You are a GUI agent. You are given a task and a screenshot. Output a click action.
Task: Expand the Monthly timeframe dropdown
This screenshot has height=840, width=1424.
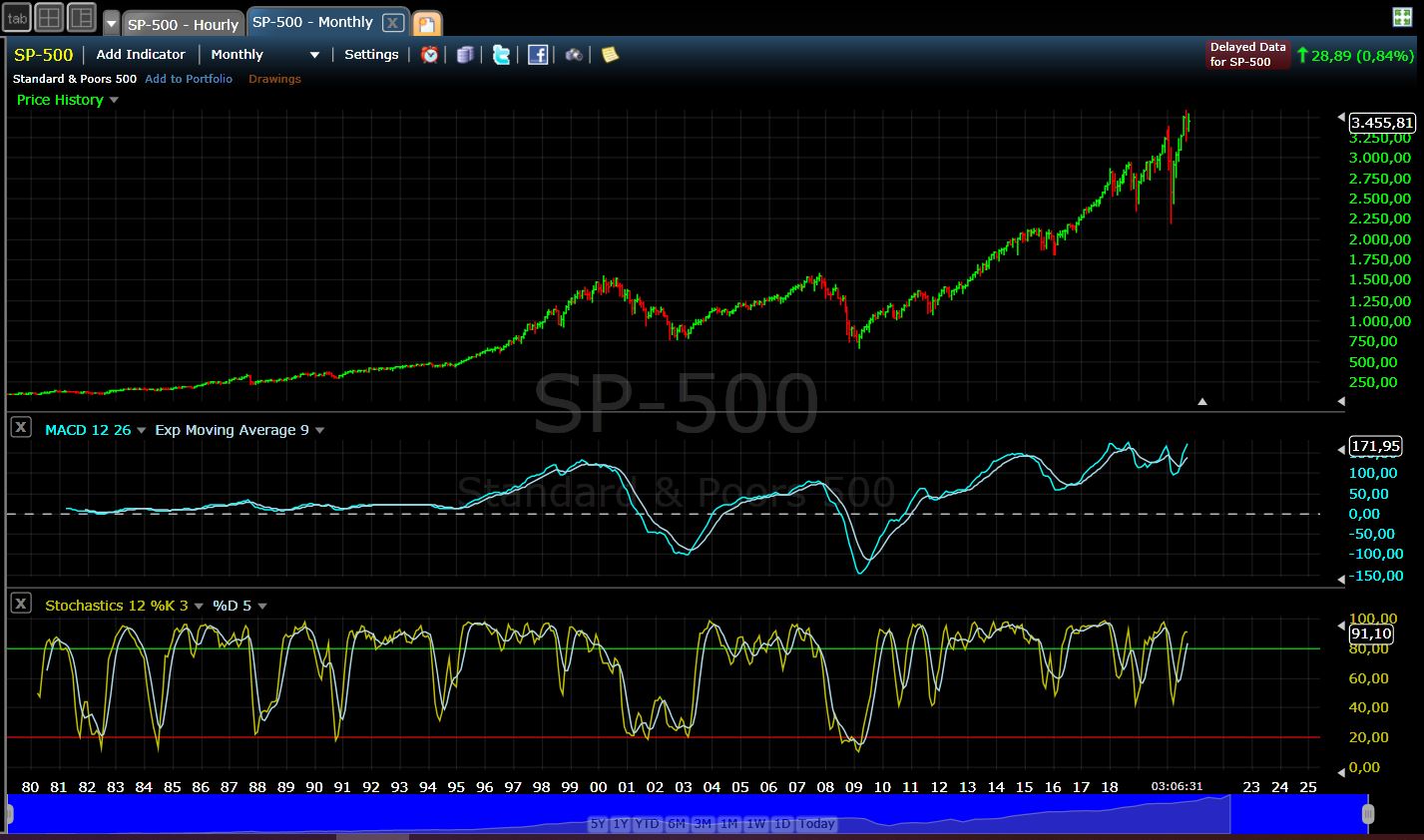[x=314, y=55]
